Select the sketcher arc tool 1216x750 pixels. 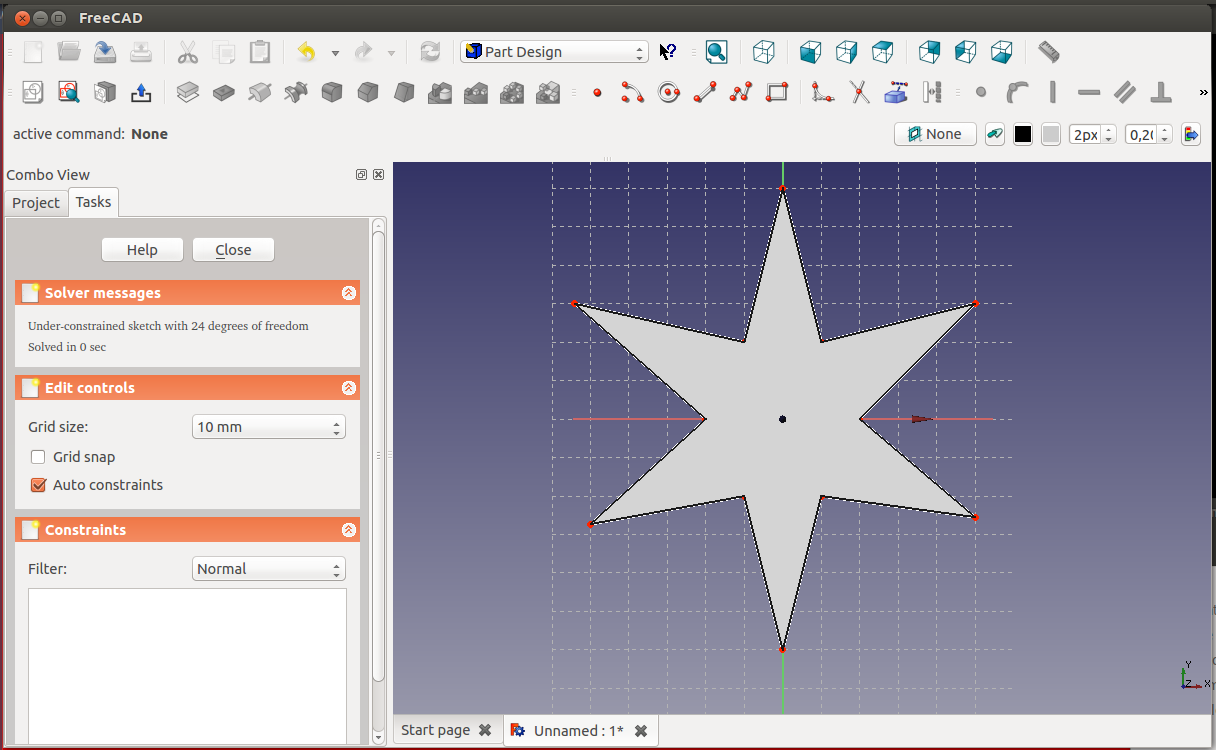tap(632, 93)
